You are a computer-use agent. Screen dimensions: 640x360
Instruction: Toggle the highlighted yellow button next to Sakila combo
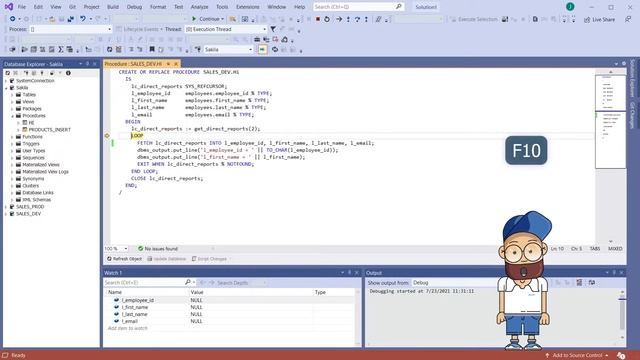point(262,49)
